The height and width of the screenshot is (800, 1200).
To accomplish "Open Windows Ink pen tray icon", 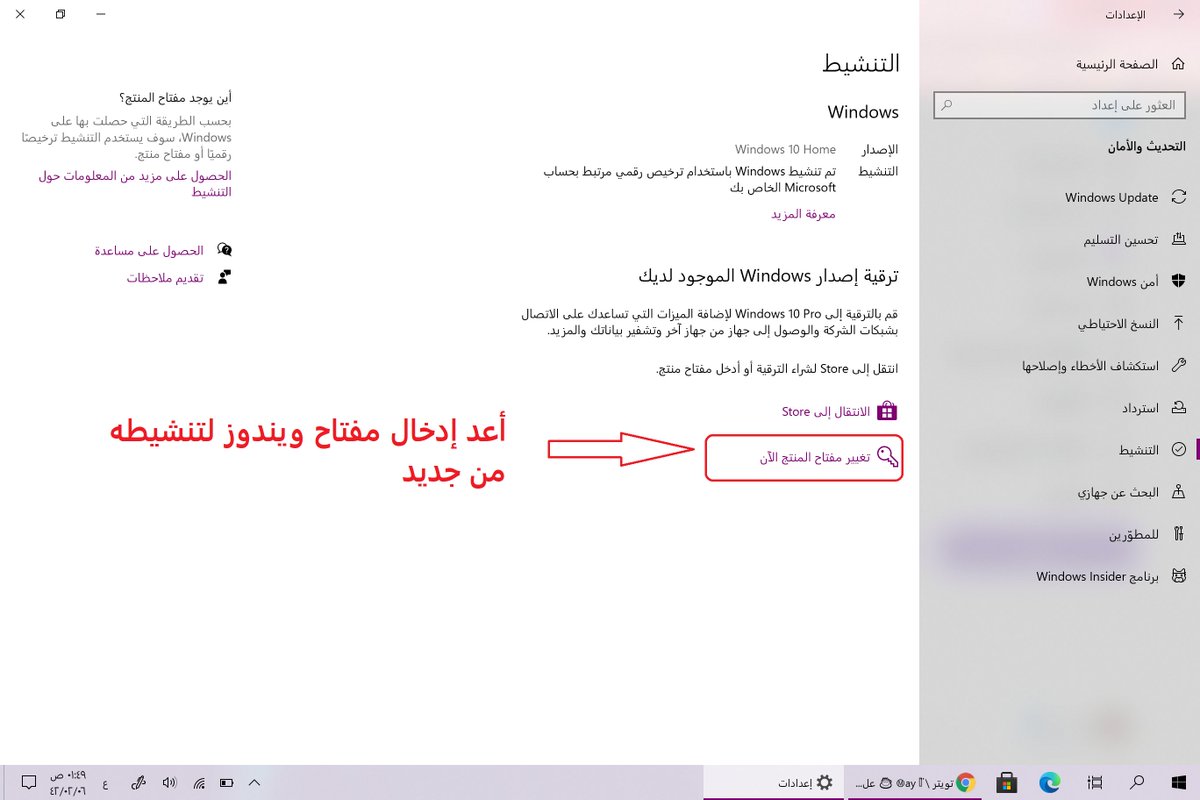I will pos(139,782).
